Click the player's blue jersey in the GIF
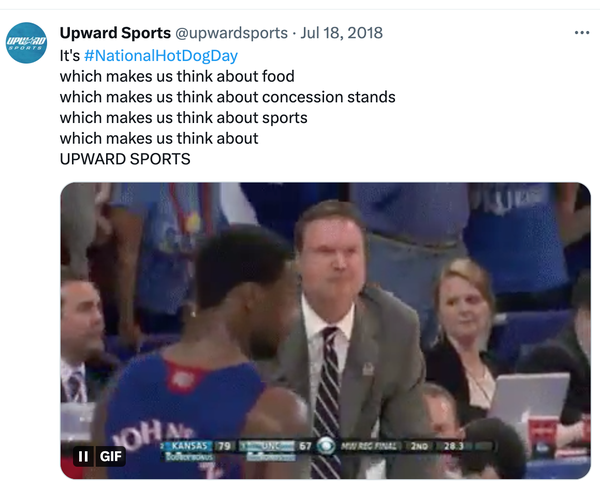The image size is (600, 490). click(x=175, y=410)
